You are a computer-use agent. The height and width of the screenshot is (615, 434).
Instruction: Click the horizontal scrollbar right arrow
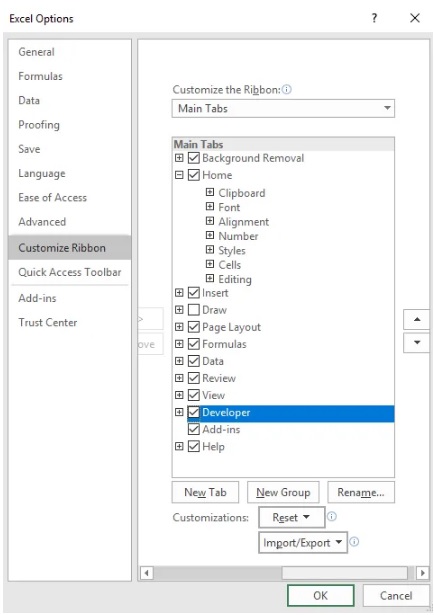[x=422, y=573]
